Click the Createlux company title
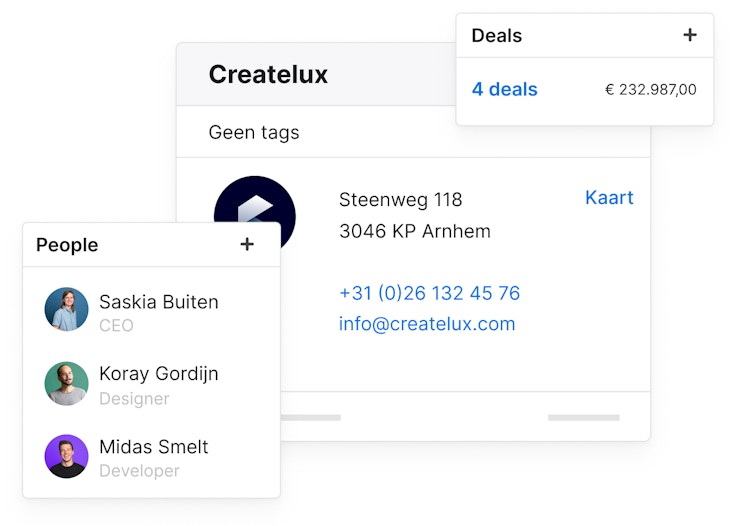This screenshot has height=526, width=736. click(268, 74)
